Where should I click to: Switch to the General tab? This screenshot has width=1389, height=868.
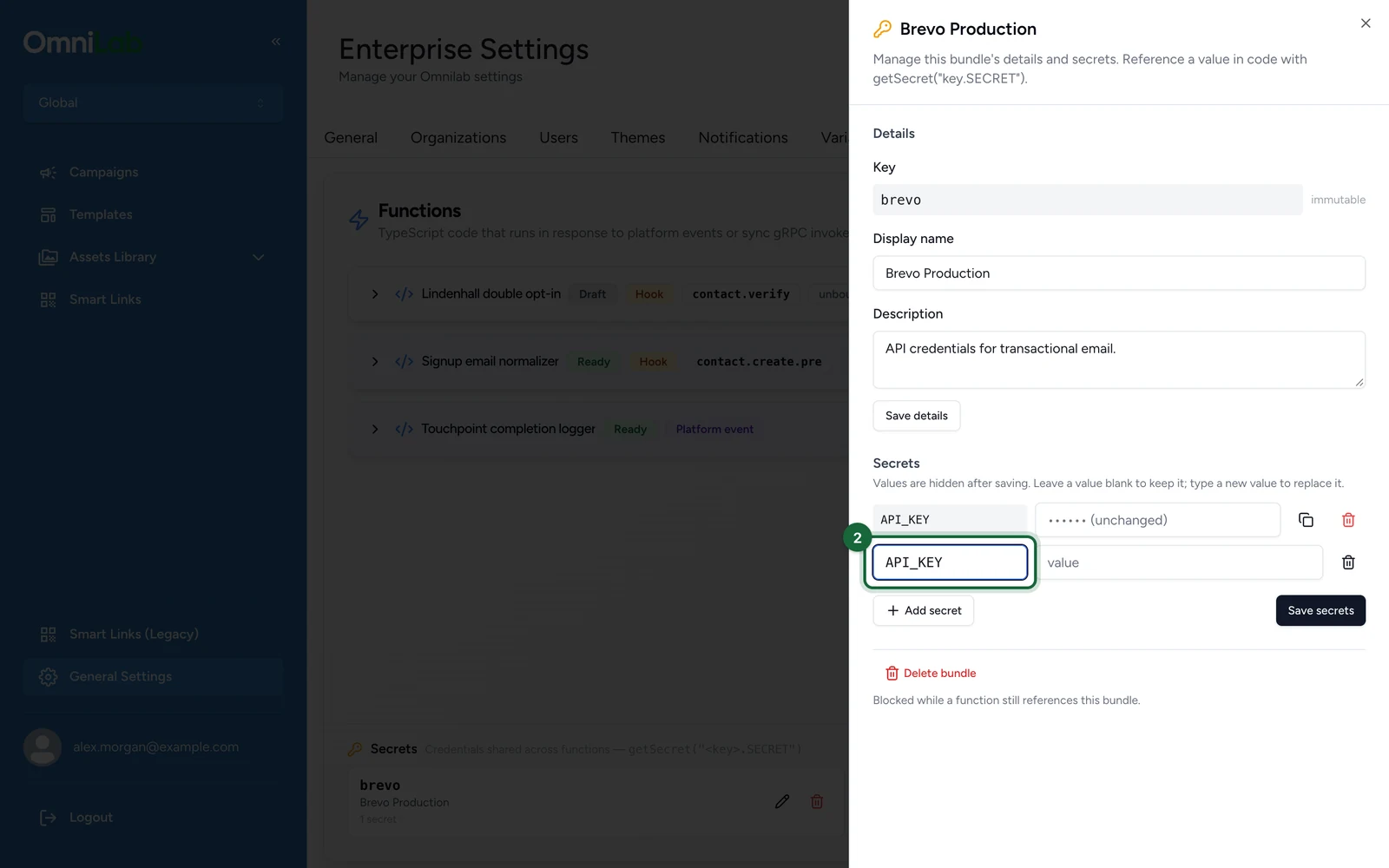tap(351, 138)
